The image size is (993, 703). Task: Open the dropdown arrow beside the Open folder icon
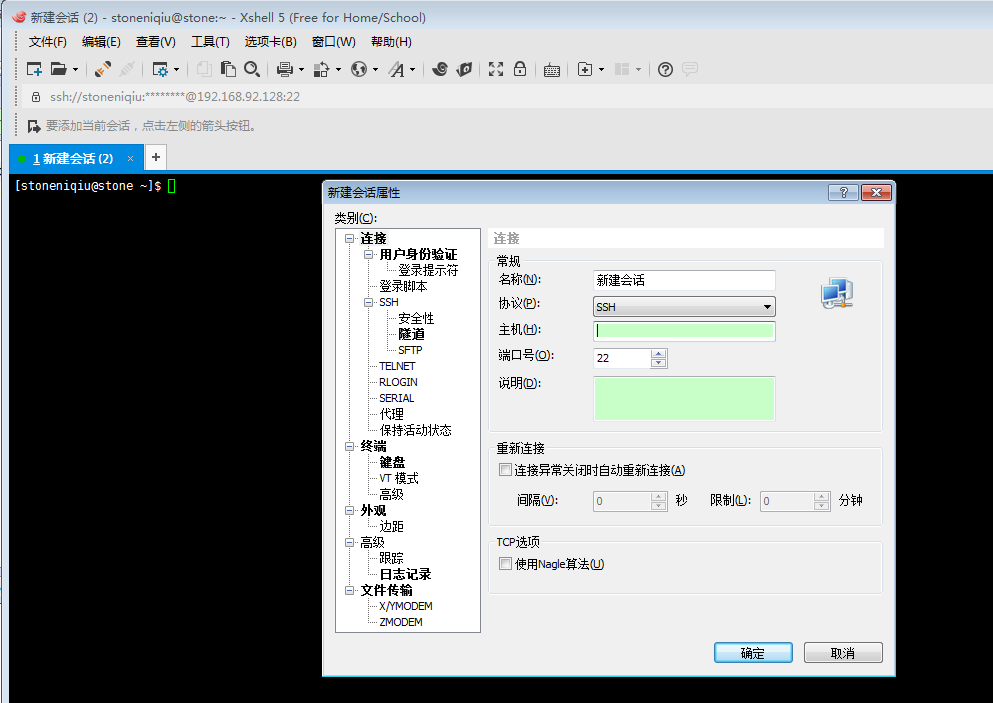(x=75, y=69)
